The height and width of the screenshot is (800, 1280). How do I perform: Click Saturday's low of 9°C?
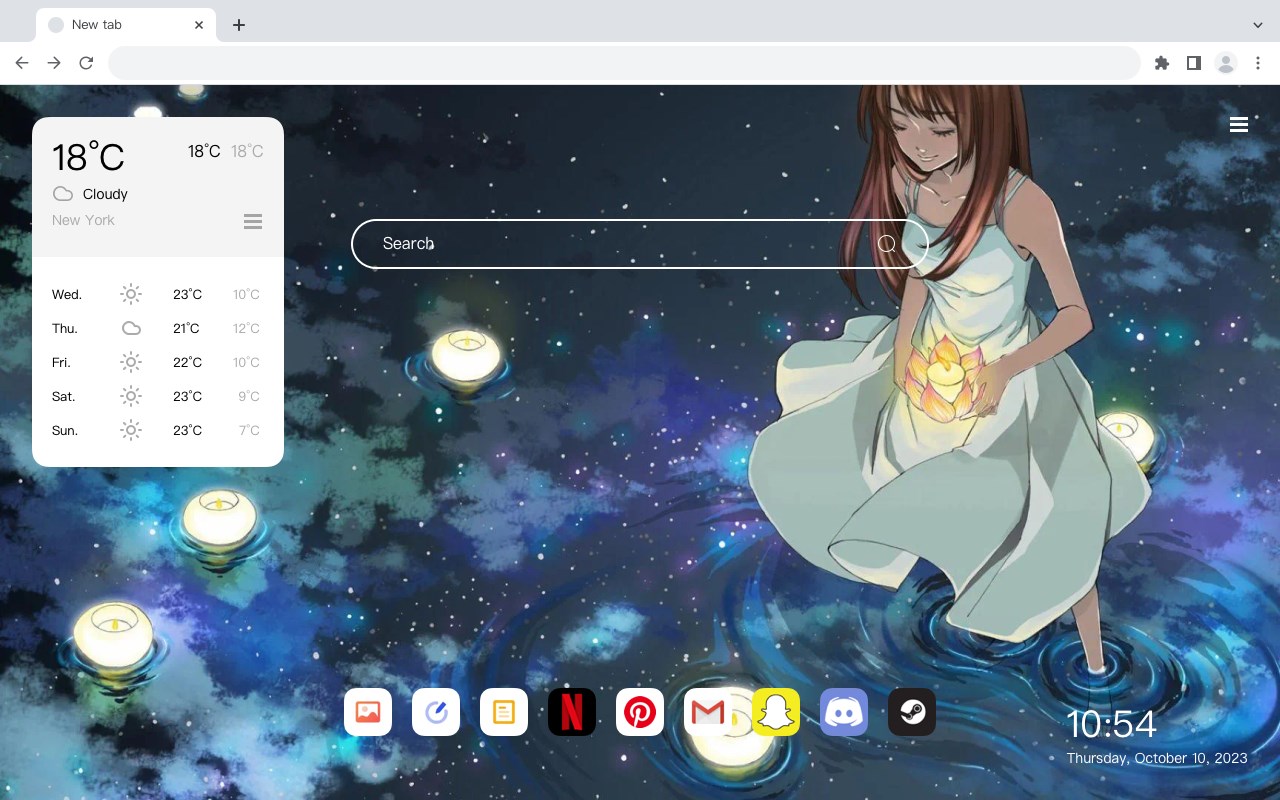249,396
